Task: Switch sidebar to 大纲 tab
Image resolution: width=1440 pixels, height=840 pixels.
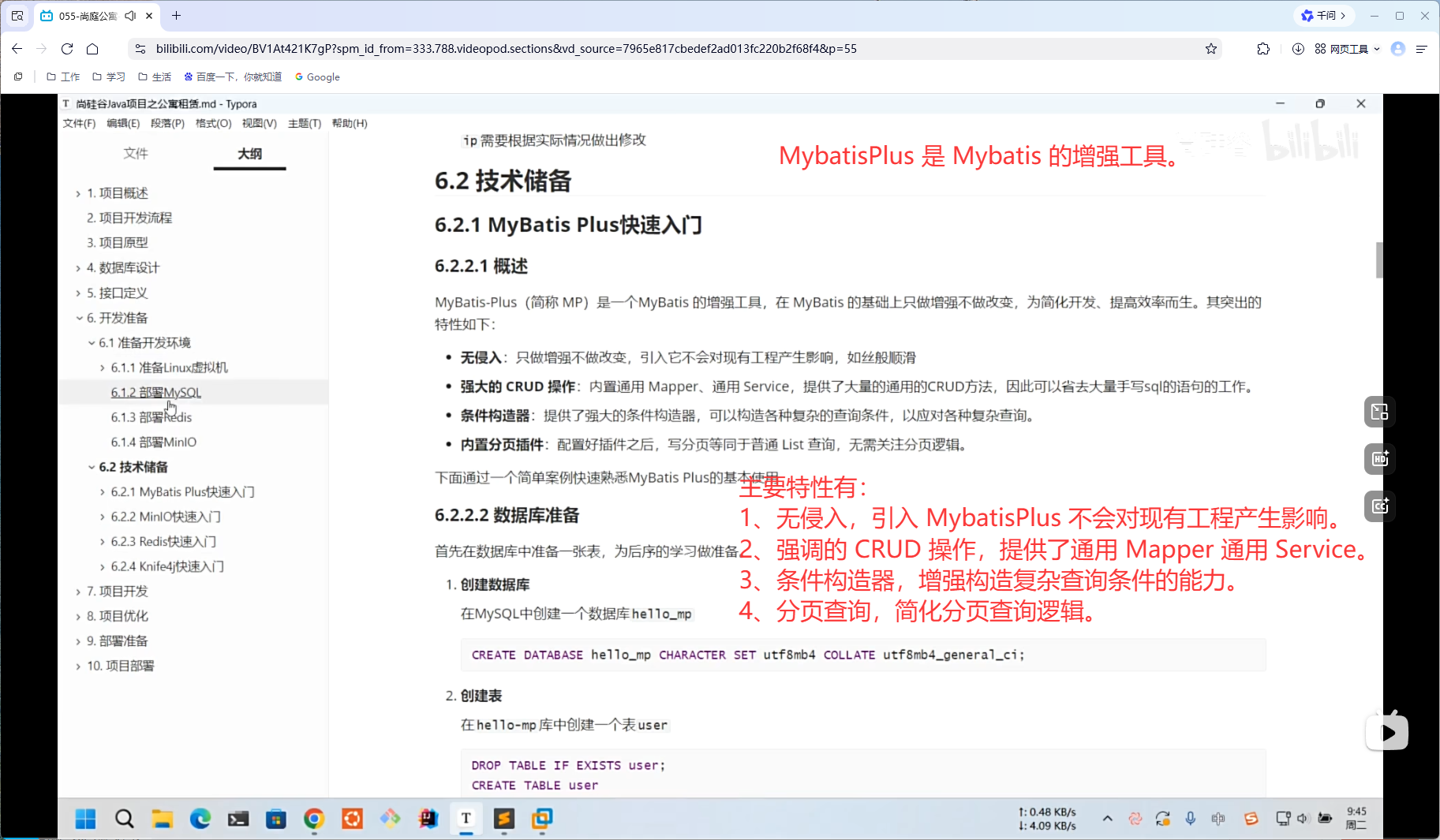Action: [x=249, y=153]
